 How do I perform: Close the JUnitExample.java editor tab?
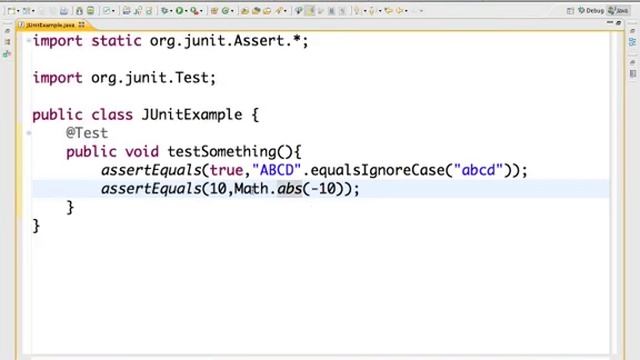(82, 25)
